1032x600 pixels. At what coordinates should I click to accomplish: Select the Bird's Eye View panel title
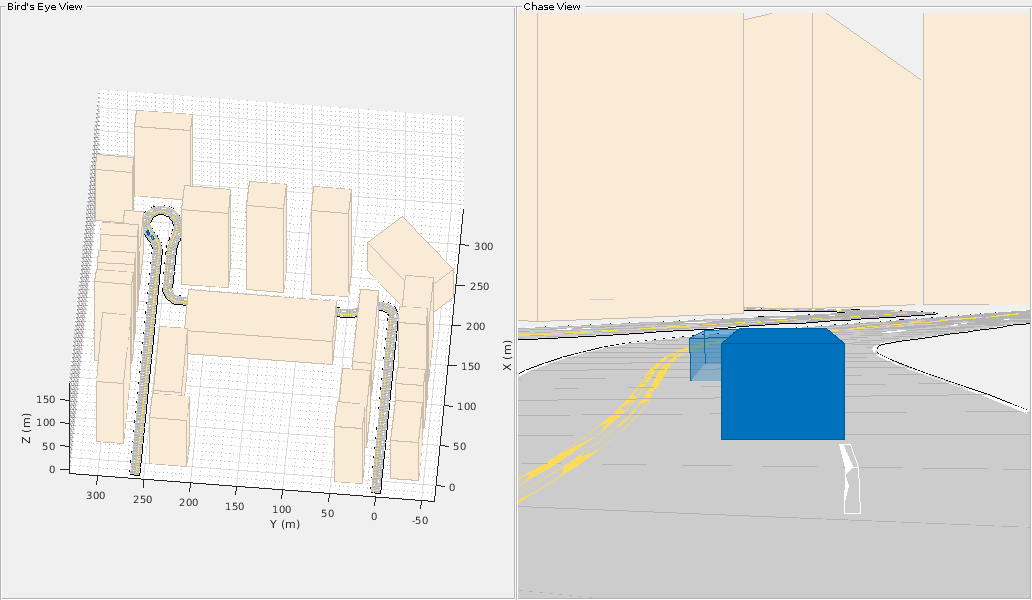[45, 7]
